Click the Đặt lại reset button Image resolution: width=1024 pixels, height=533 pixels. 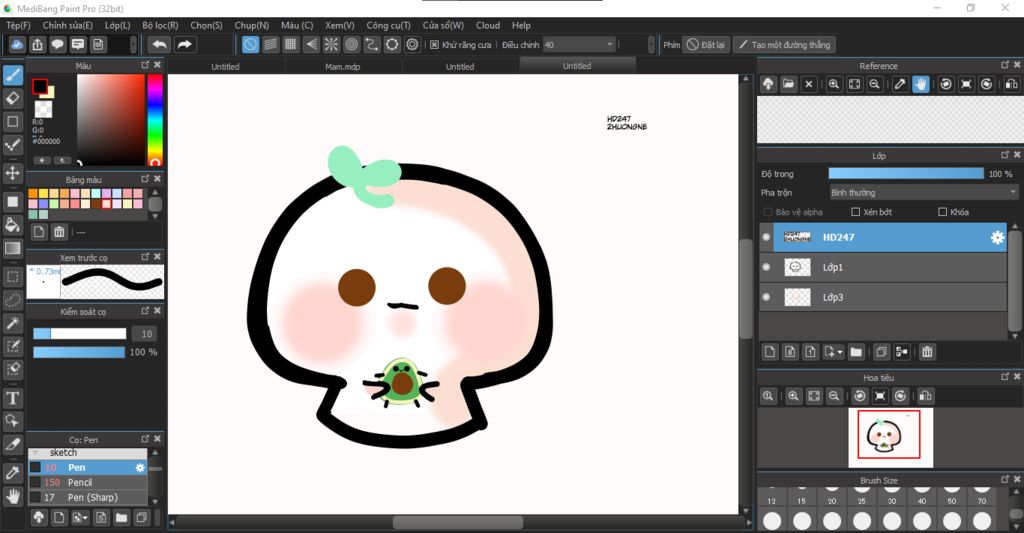coord(706,44)
